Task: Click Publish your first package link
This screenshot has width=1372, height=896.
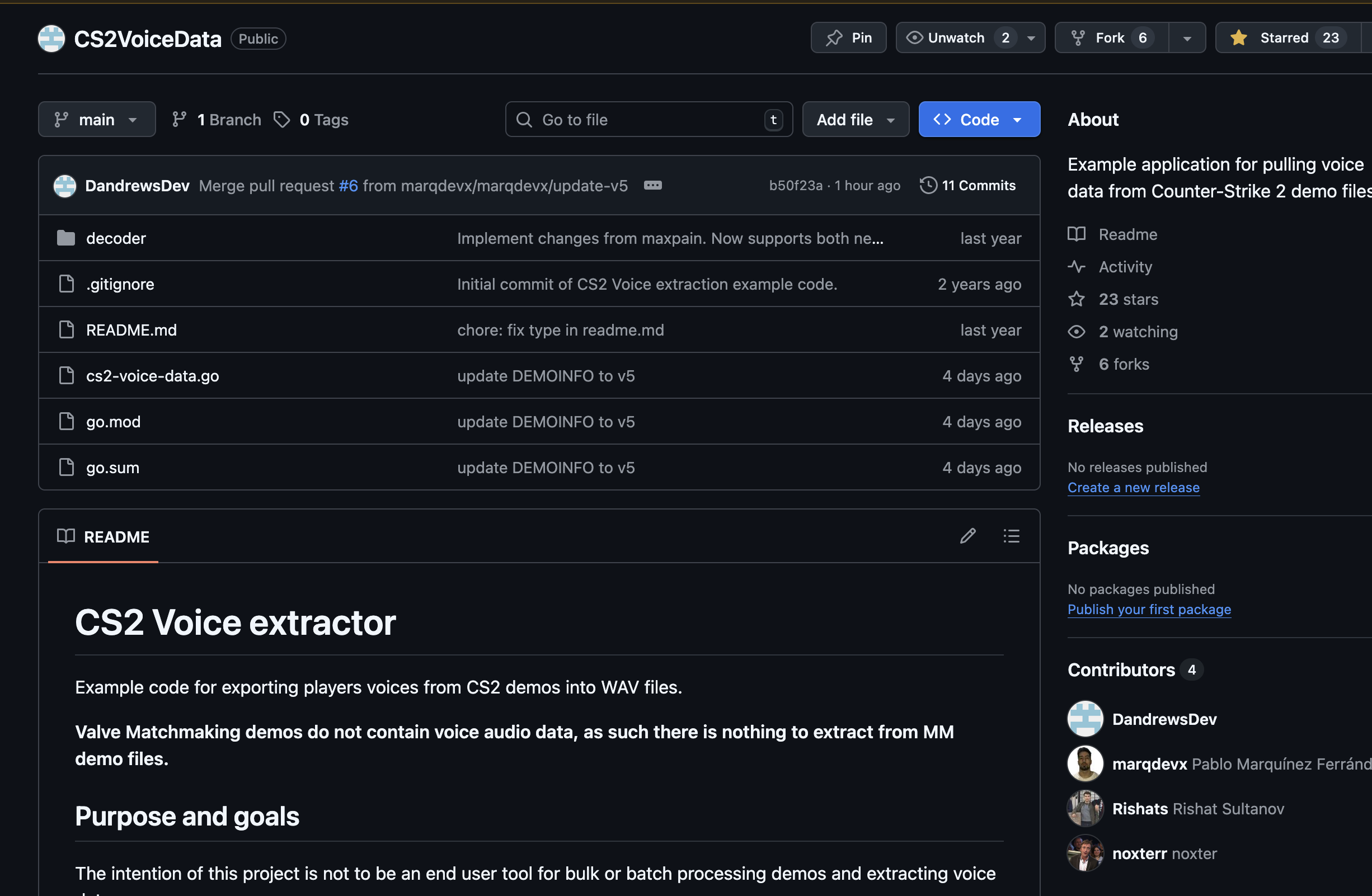Action: (1149, 610)
